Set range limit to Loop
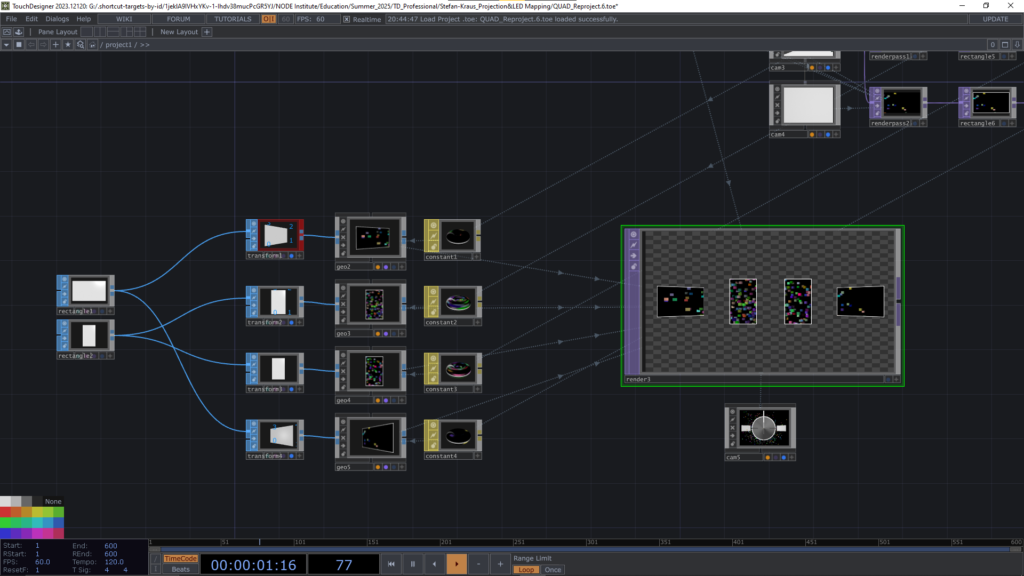The width and height of the screenshot is (1024, 576). (526, 569)
